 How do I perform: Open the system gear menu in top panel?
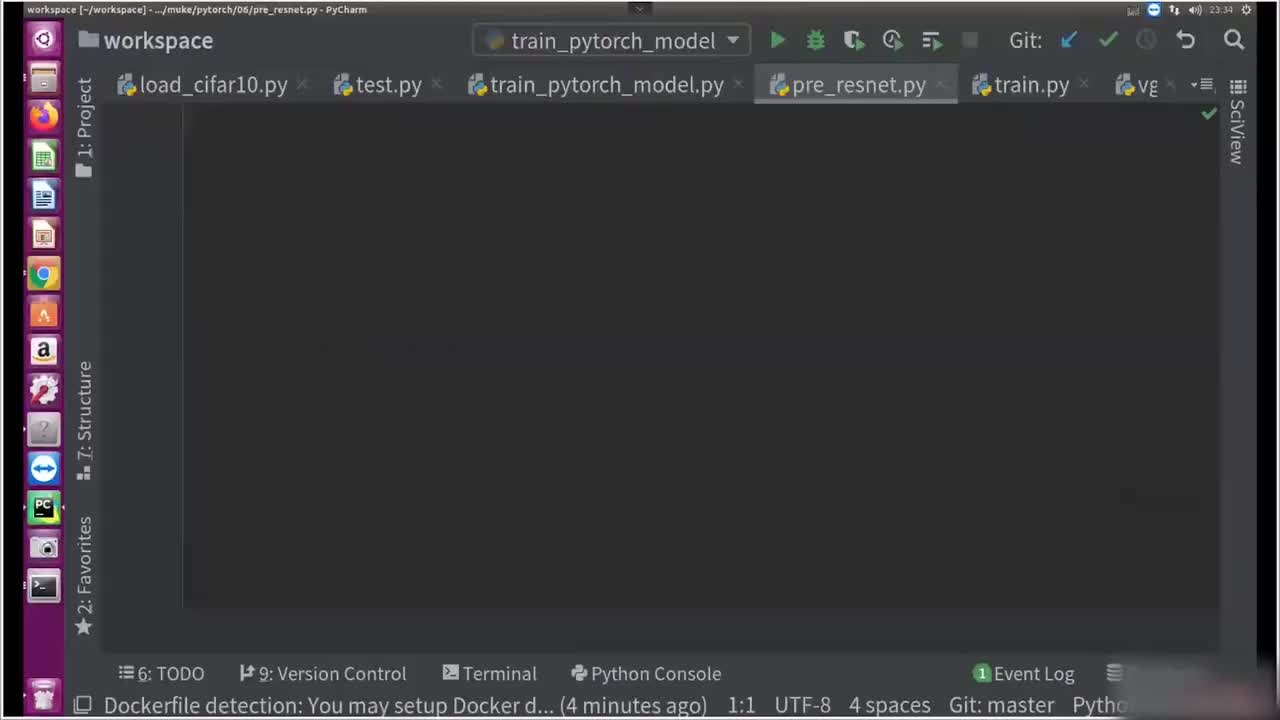click(1246, 10)
